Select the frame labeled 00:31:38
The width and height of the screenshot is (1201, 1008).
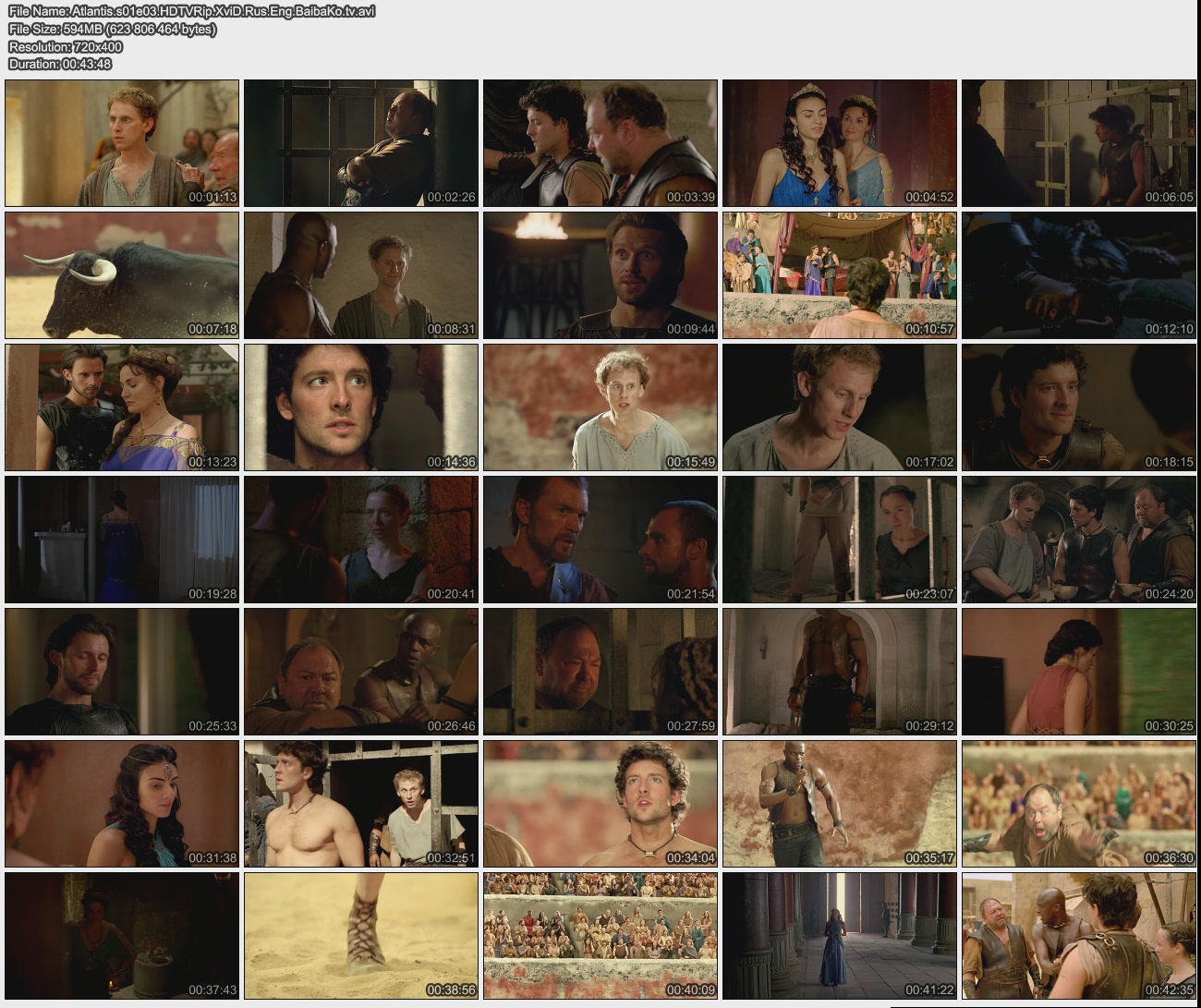[x=122, y=804]
